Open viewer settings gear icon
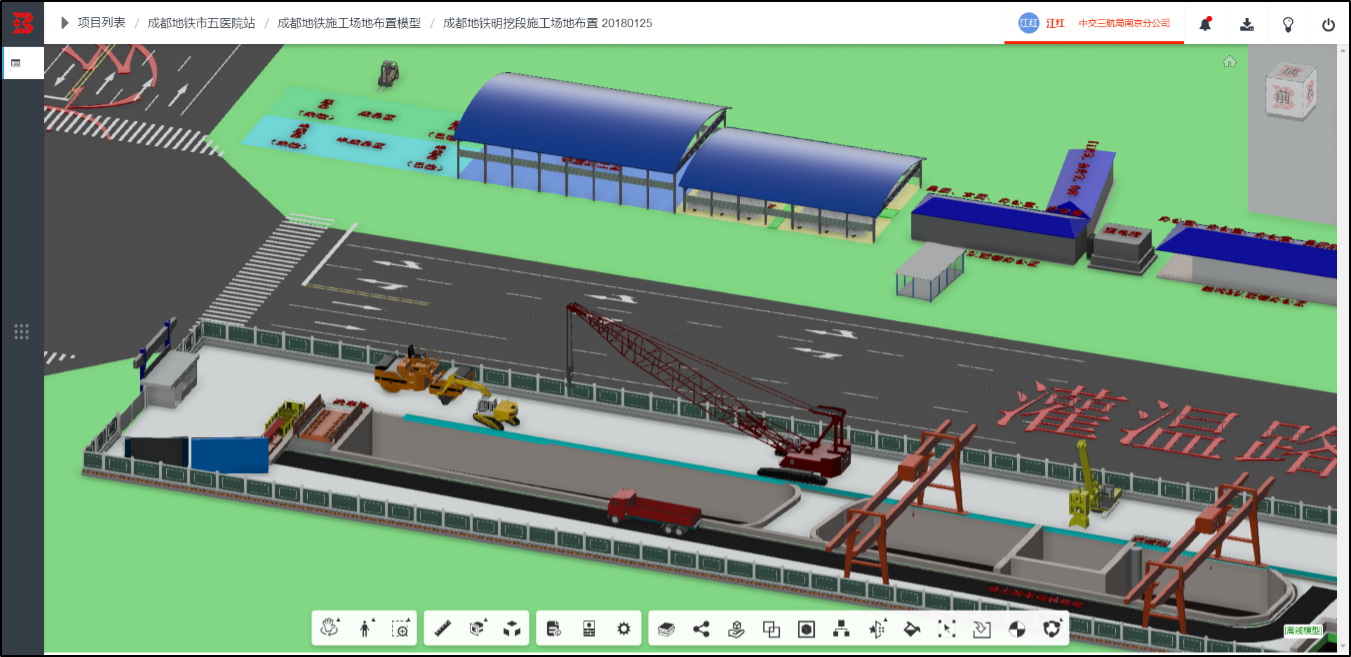 (x=624, y=628)
